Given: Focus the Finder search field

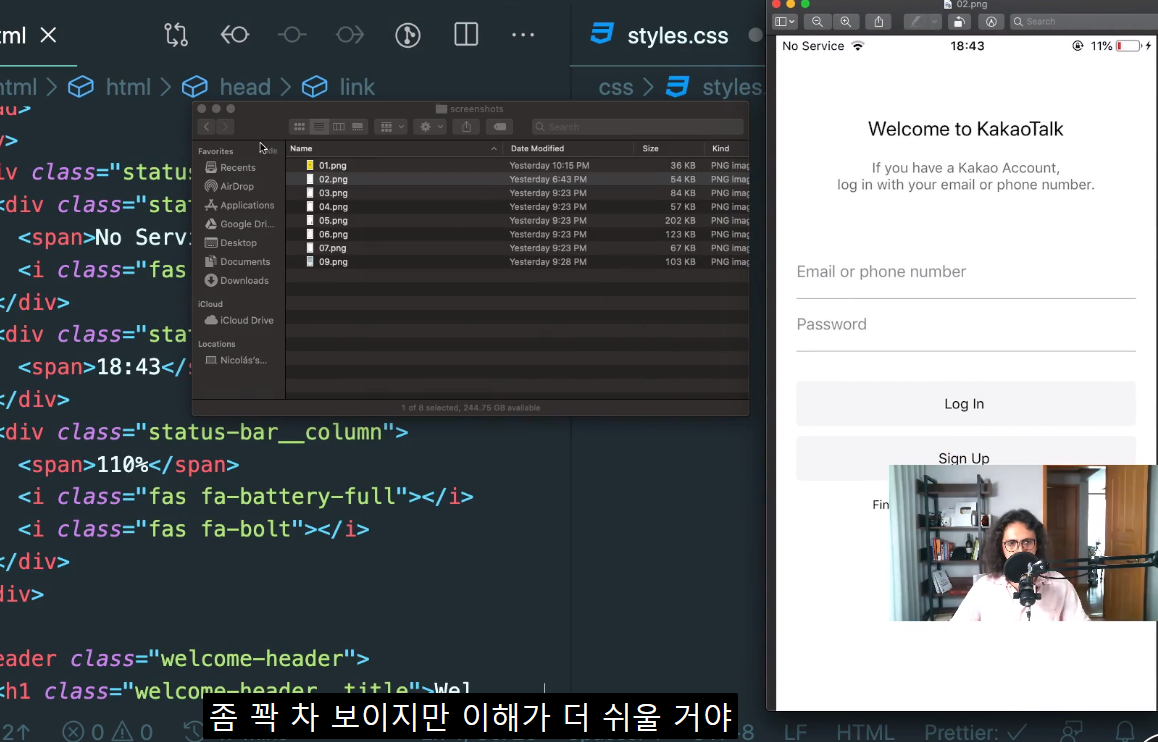Looking at the screenshot, I should coord(637,127).
